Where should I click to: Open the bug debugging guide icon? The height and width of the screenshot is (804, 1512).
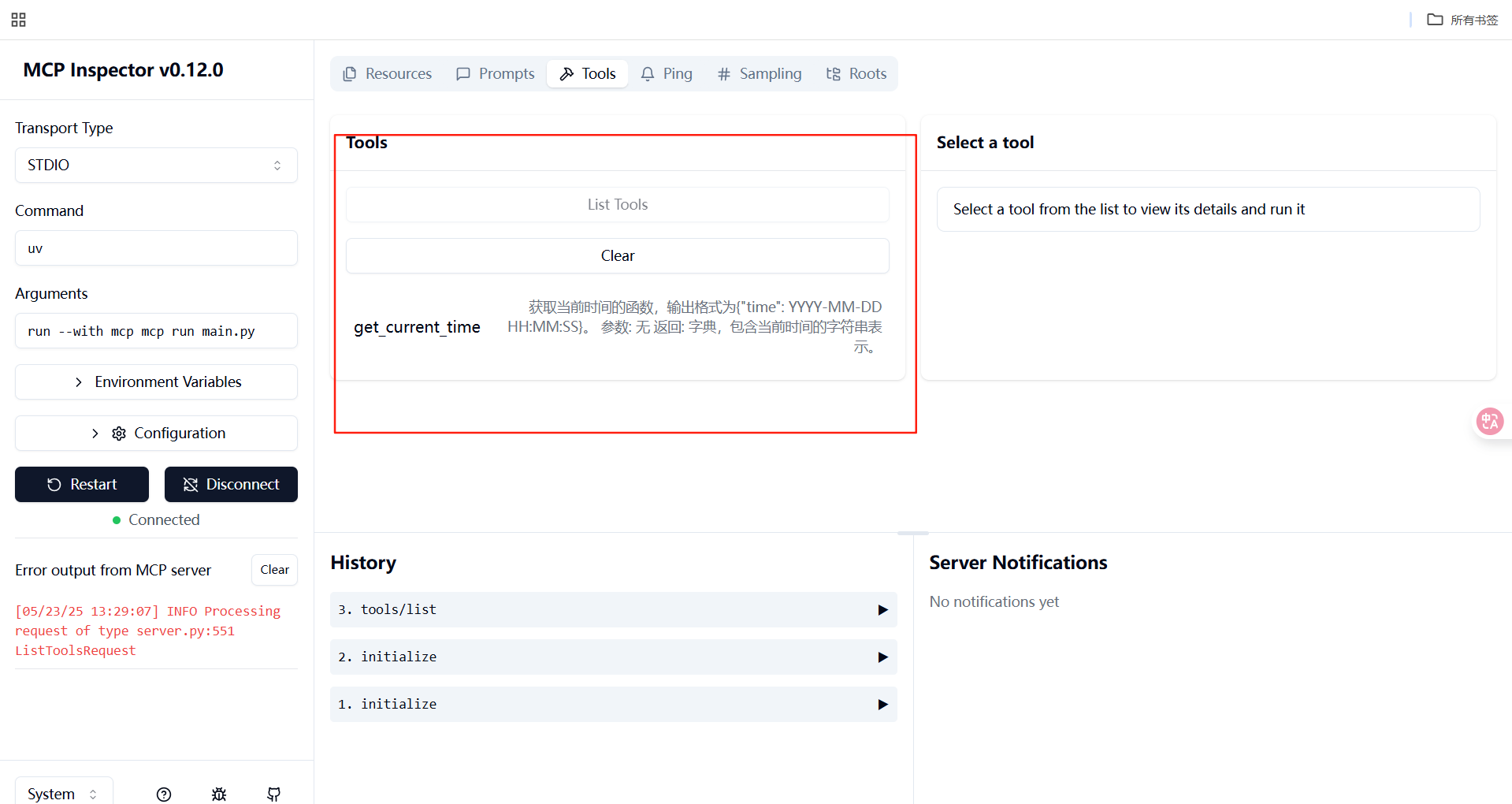coord(219,794)
